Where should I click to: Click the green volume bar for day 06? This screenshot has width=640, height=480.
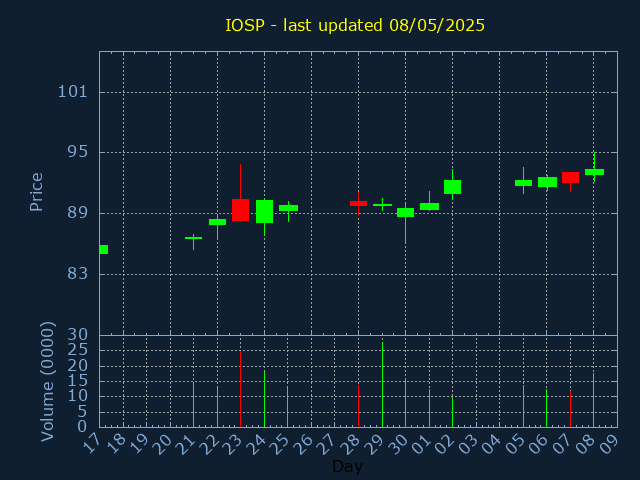point(547,408)
